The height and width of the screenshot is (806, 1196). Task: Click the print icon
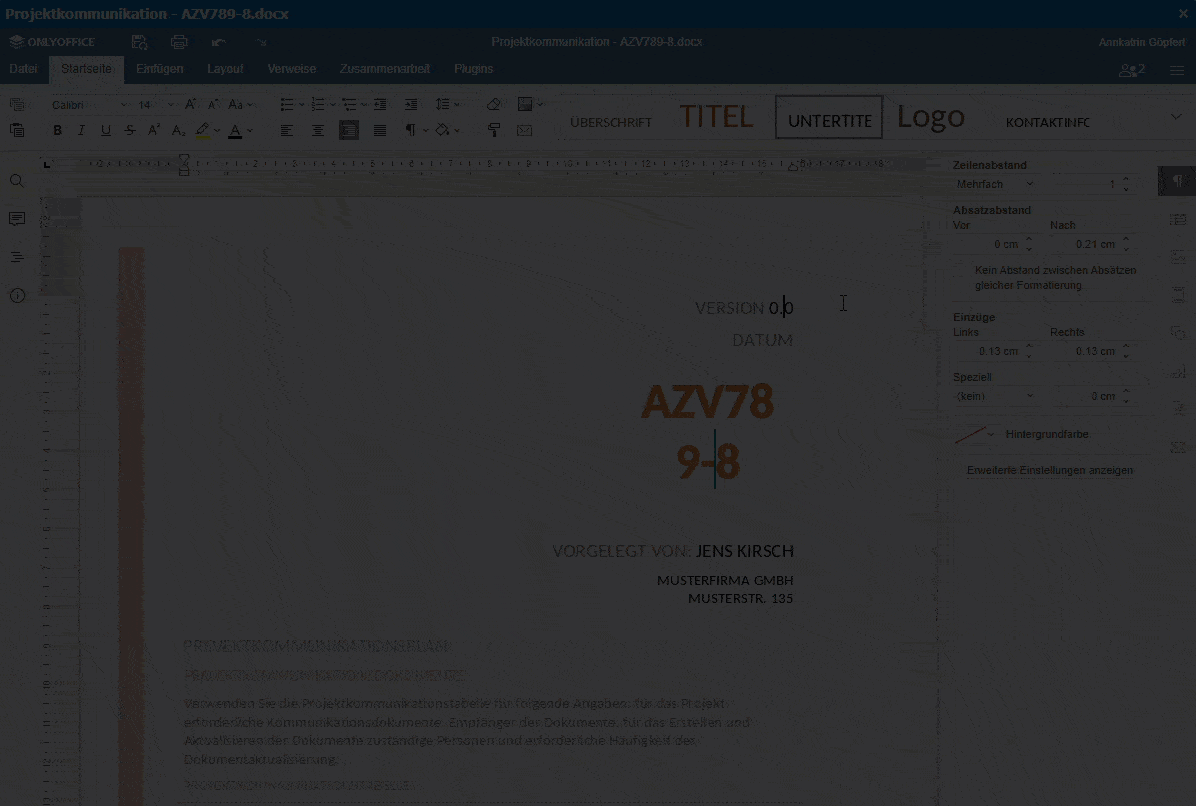pyautogui.click(x=179, y=42)
